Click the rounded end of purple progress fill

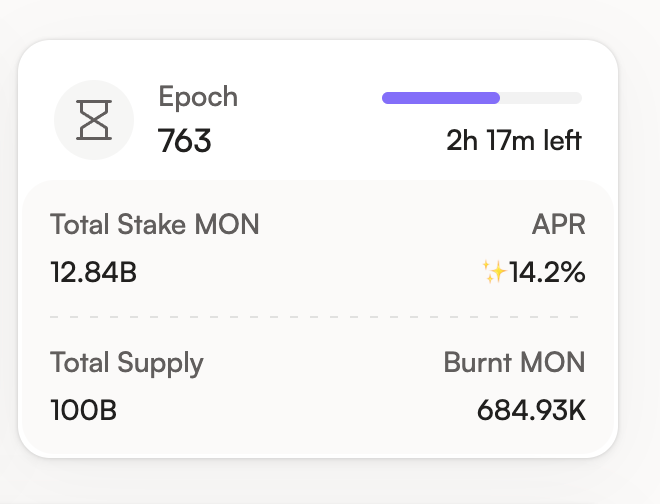point(495,98)
